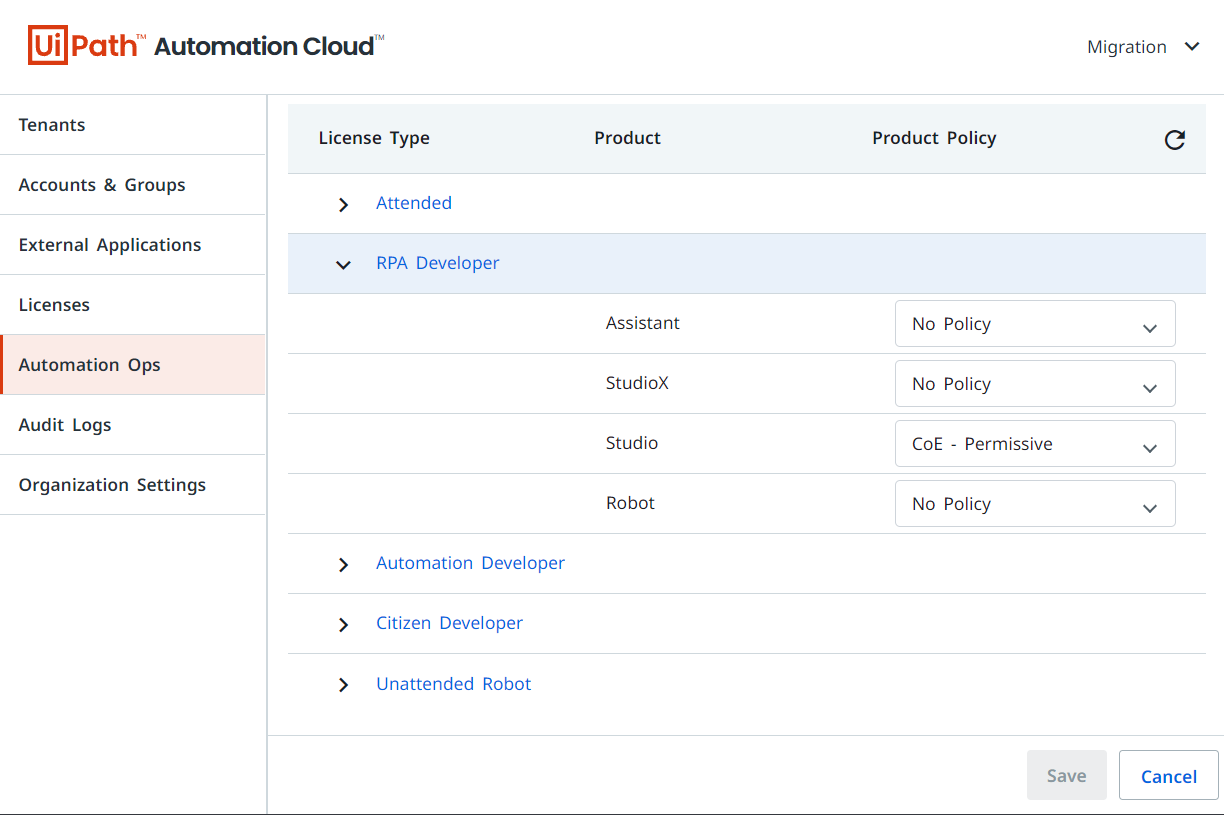Screen dimensions: 1224x815
Task: Click the RPA Developer link
Action: click(438, 263)
